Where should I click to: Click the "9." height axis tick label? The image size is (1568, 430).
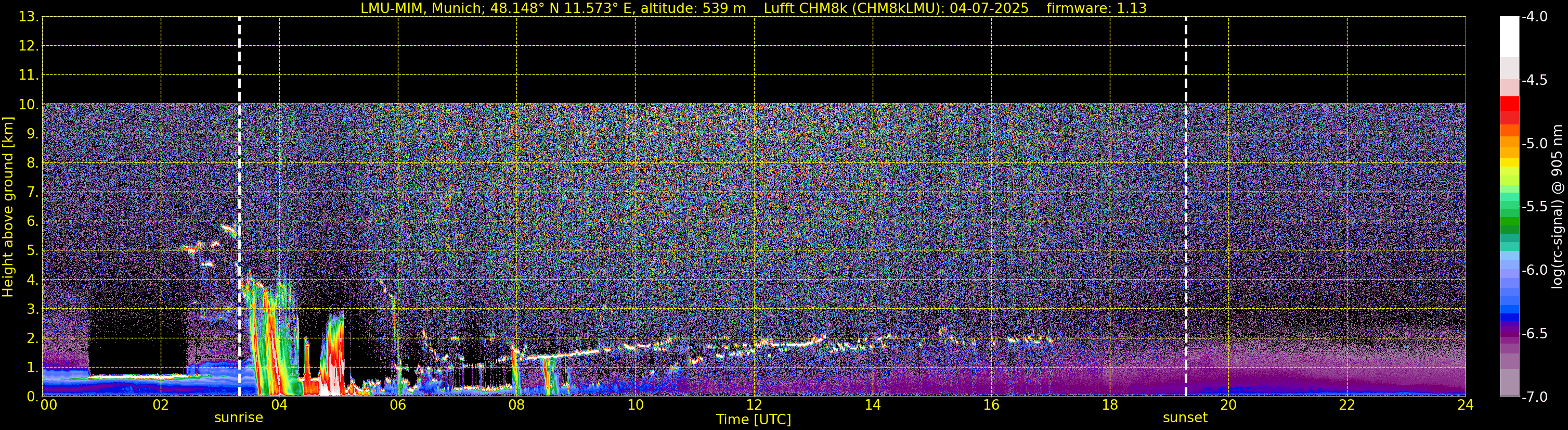point(32,133)
